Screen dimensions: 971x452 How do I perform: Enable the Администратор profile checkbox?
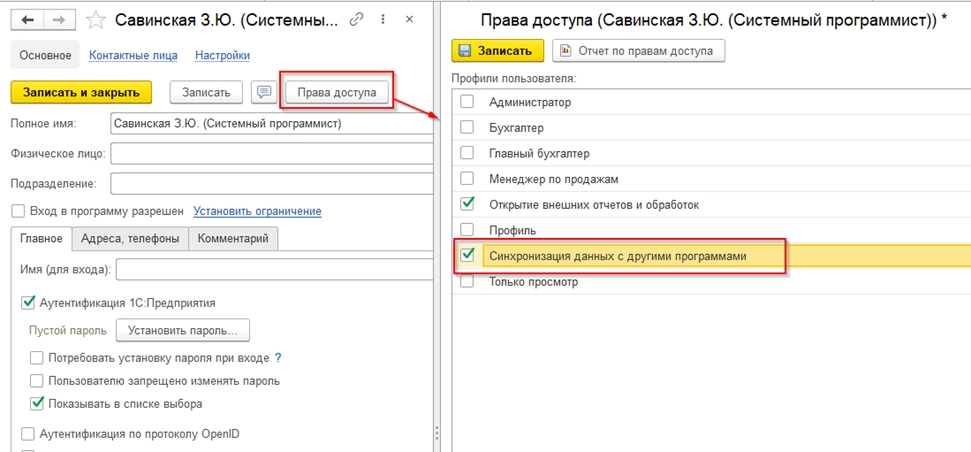[467, 101]
